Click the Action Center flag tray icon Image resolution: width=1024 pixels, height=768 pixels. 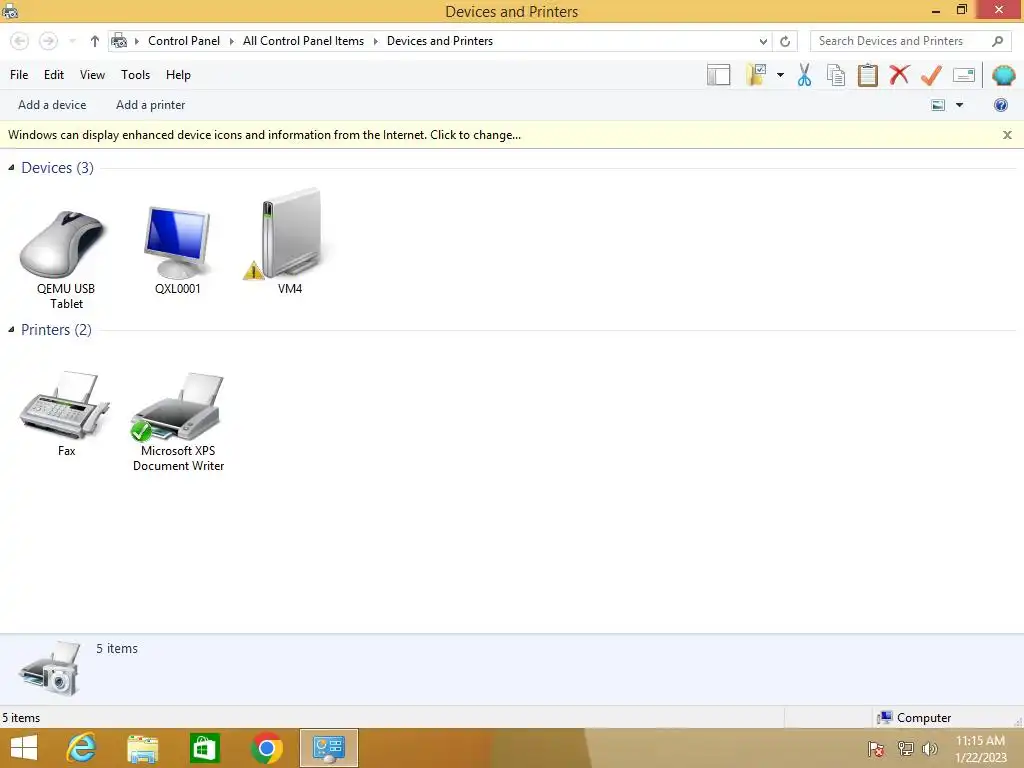coord(876,749)
